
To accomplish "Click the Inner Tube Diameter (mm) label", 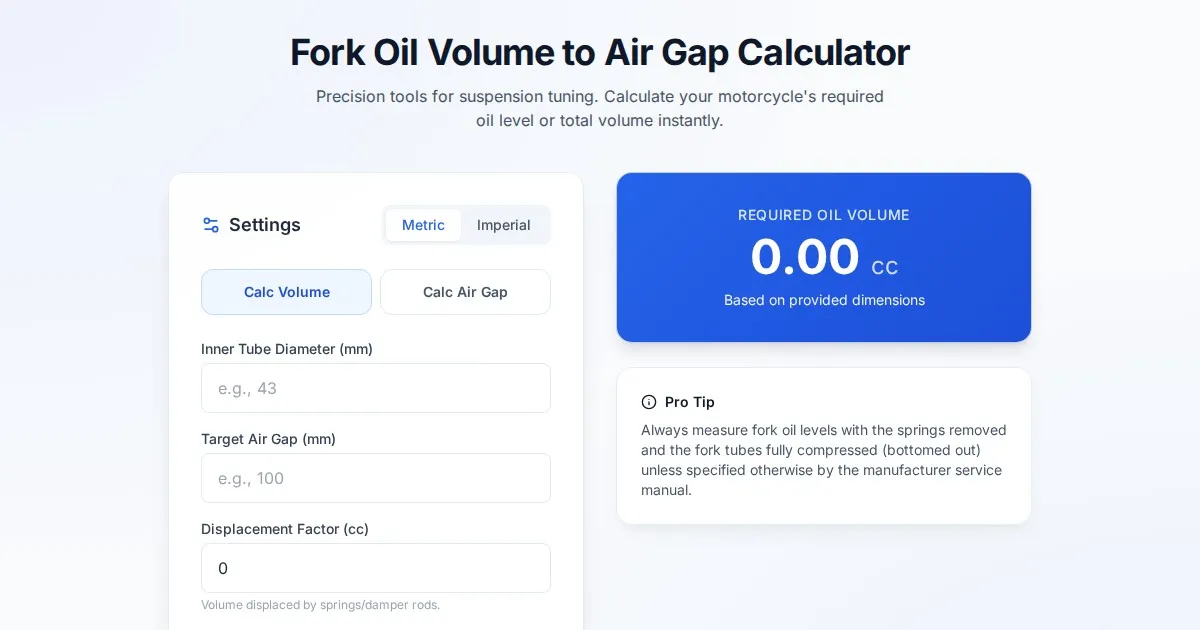I will tap(287, 349).
